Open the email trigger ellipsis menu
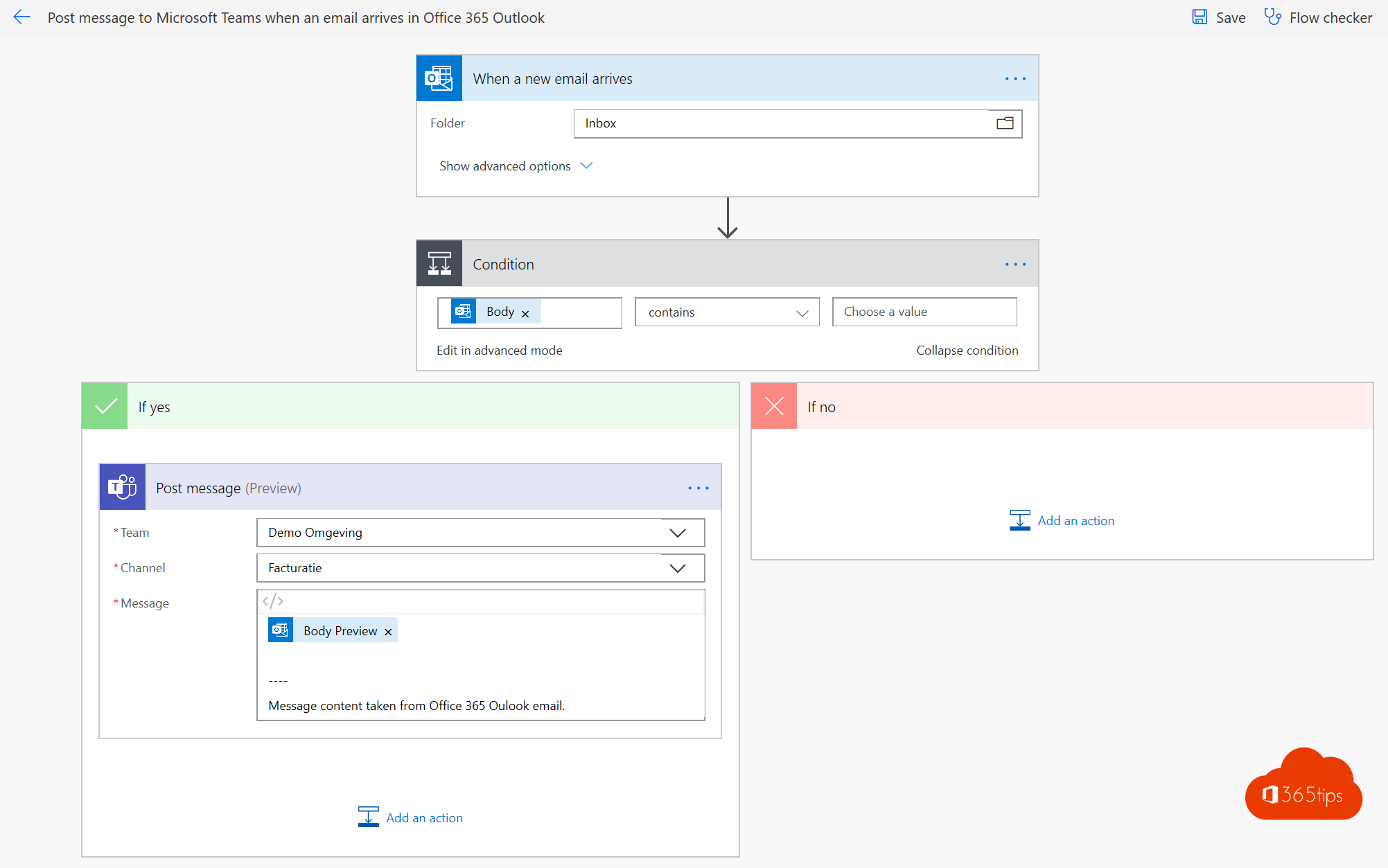This screenshot has width=1388, height=868. point(1015,79)
